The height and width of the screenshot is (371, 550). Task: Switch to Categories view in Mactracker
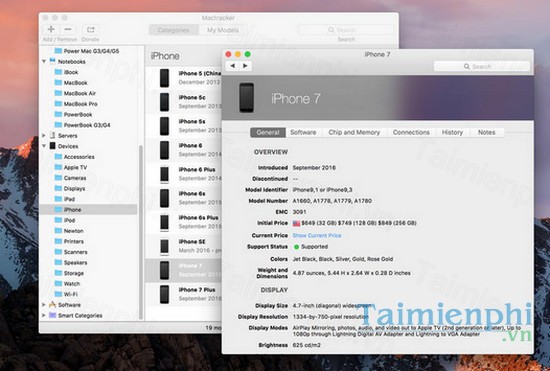pos(174,30)
